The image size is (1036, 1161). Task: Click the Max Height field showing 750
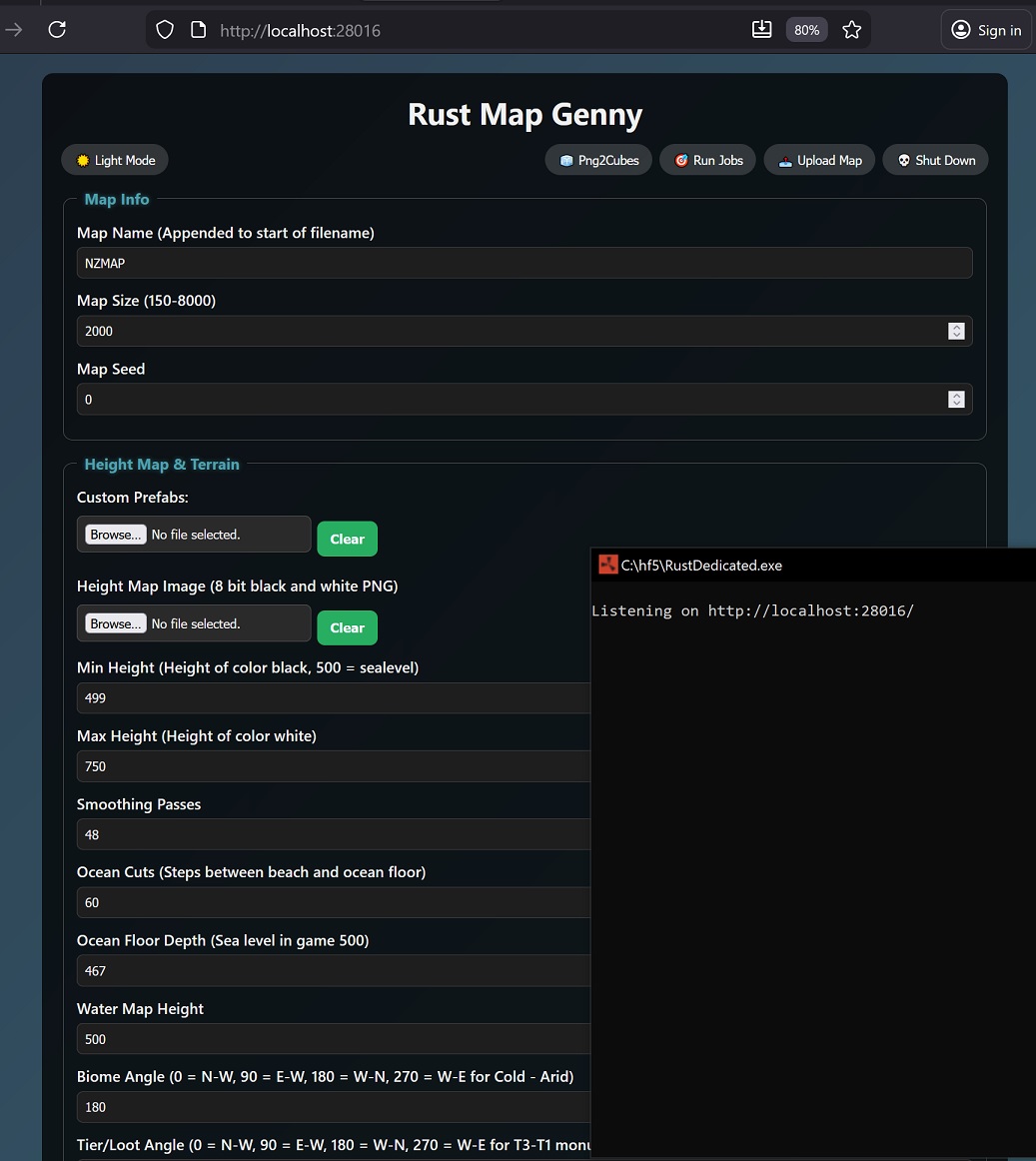334,766
